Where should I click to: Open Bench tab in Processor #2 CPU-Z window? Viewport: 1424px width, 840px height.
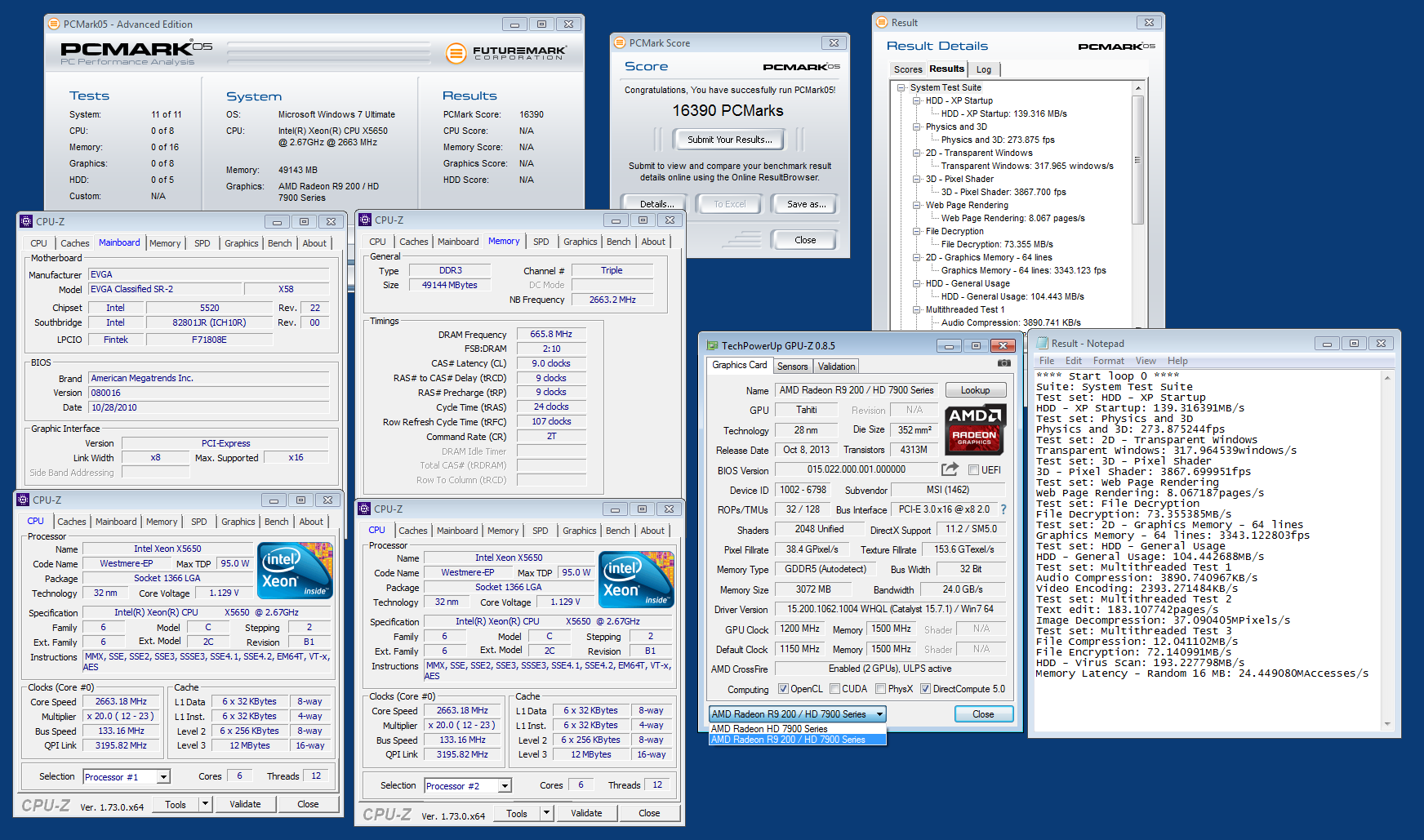tap(617, 531)
